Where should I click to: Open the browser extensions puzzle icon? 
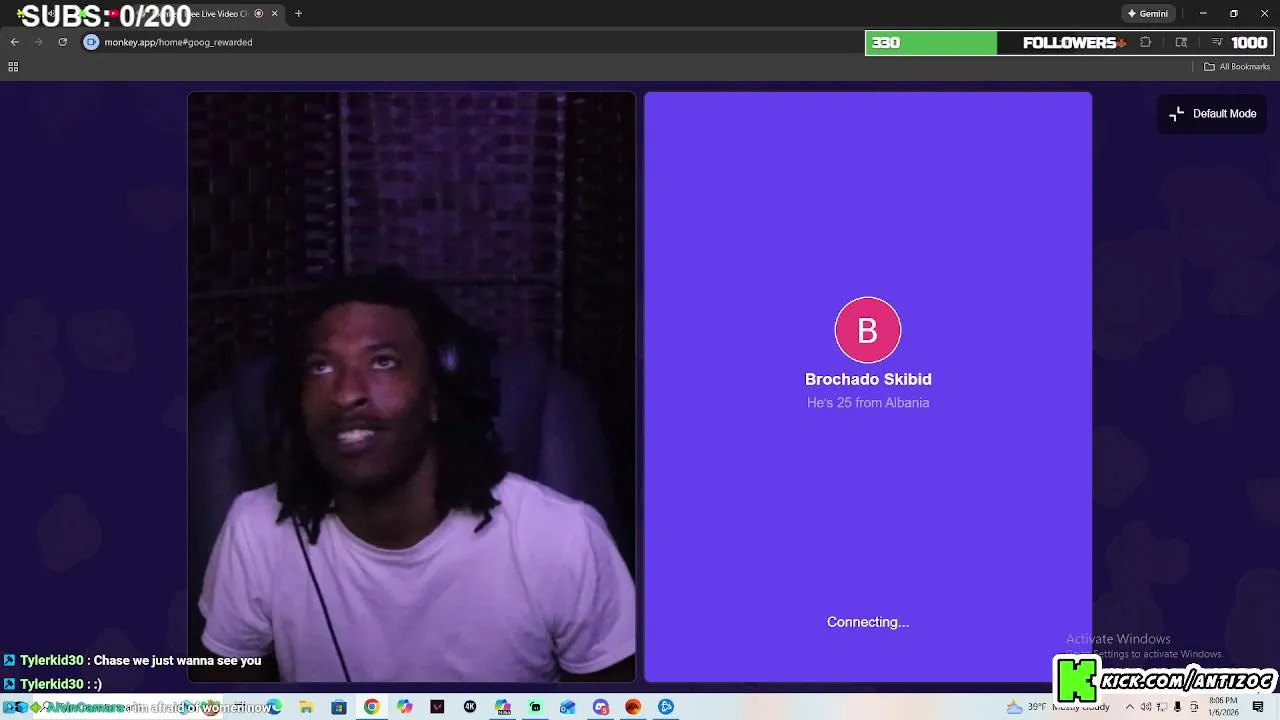click(x=1146, y=42)
